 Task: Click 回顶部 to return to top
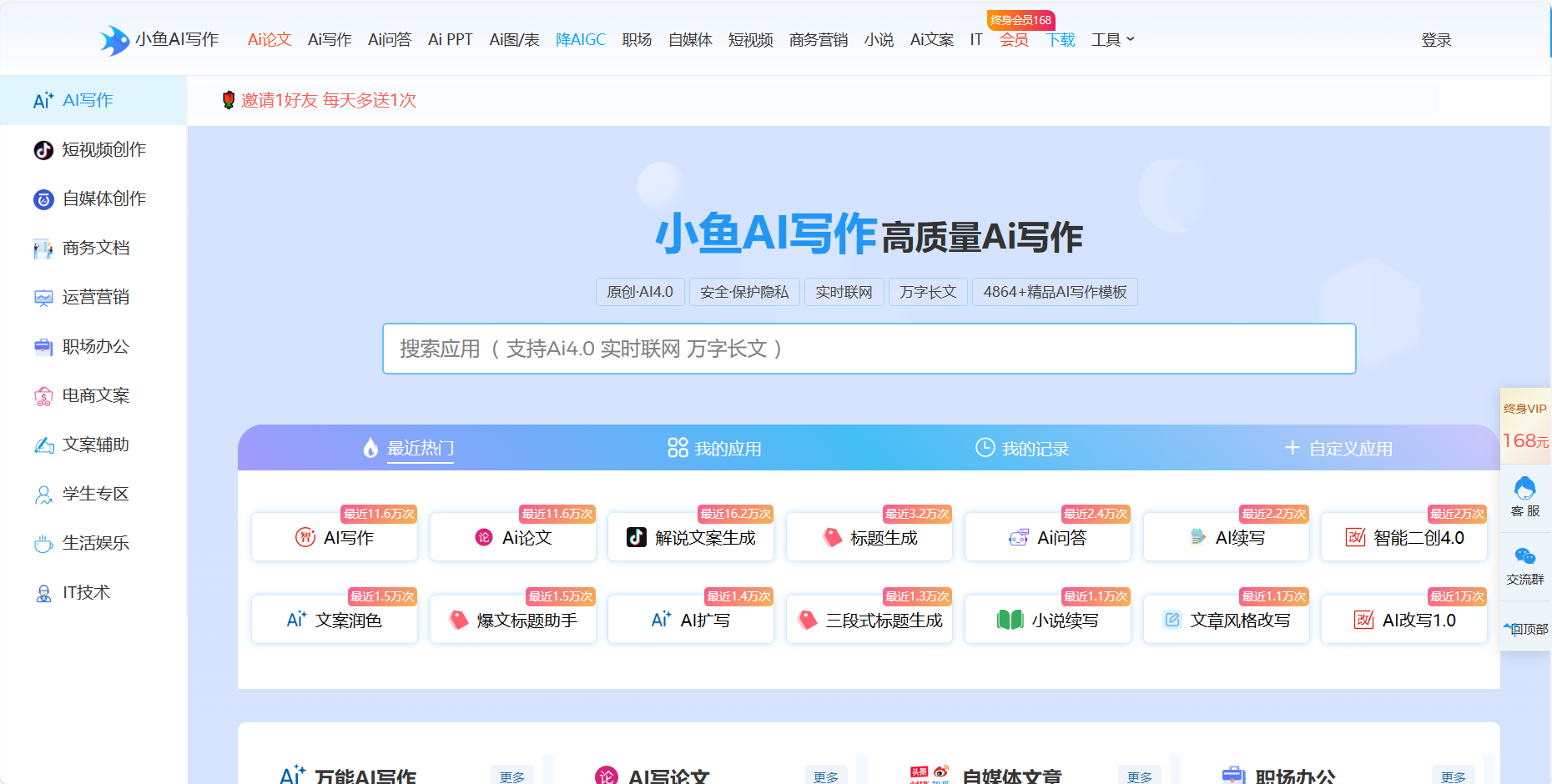point(1526,629)
